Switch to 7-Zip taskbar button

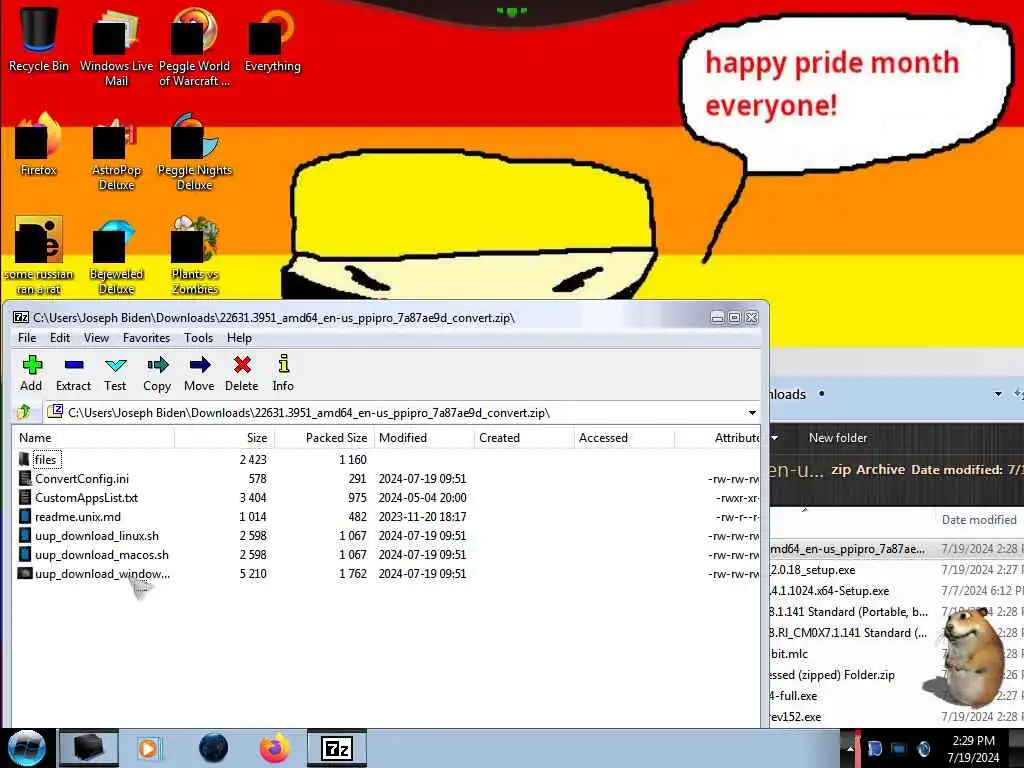(336, 748)
